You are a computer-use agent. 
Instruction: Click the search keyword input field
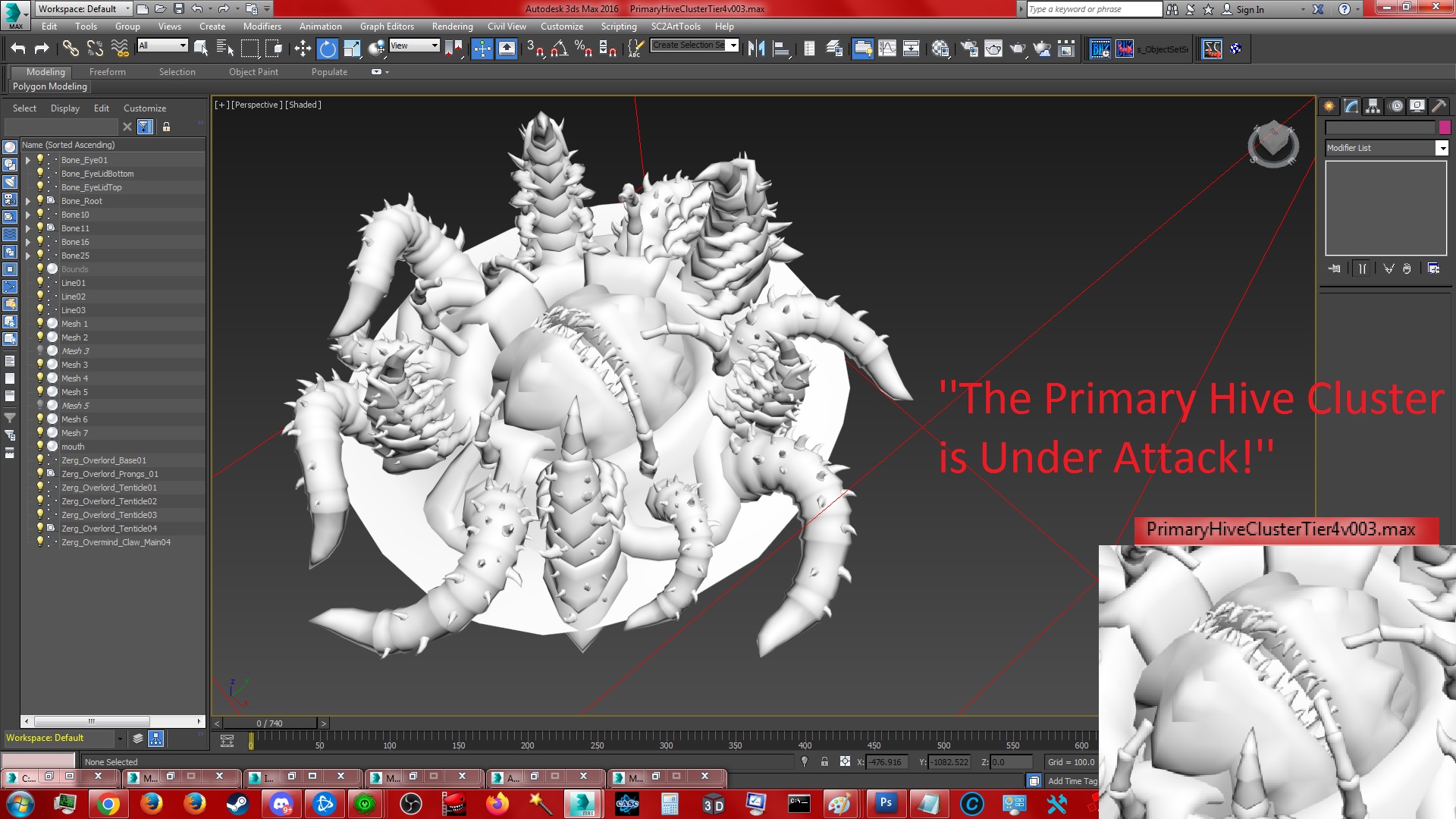point(1094,9)
